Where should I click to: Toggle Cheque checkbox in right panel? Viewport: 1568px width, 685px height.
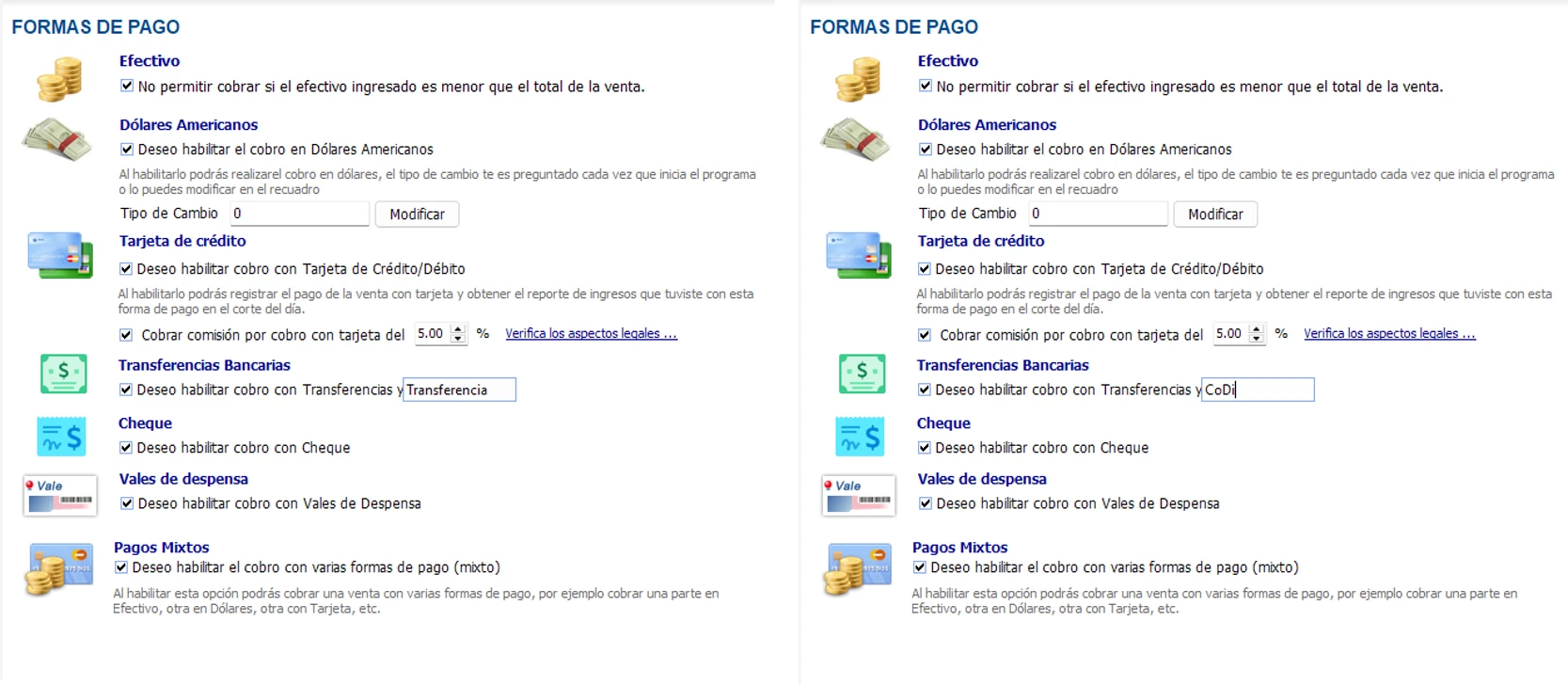tap(925, 448)
